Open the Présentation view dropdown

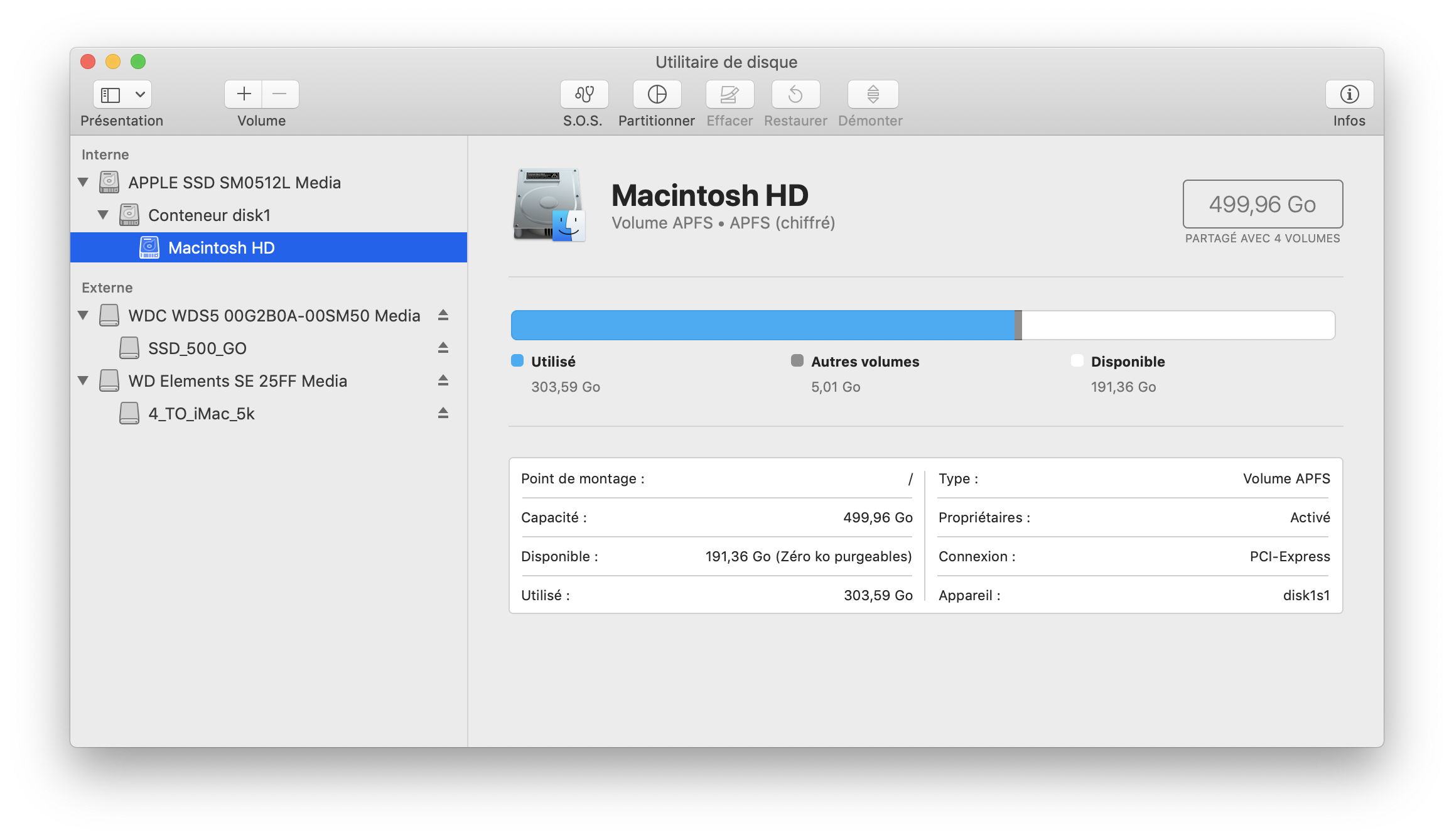[x=140, y=94]
